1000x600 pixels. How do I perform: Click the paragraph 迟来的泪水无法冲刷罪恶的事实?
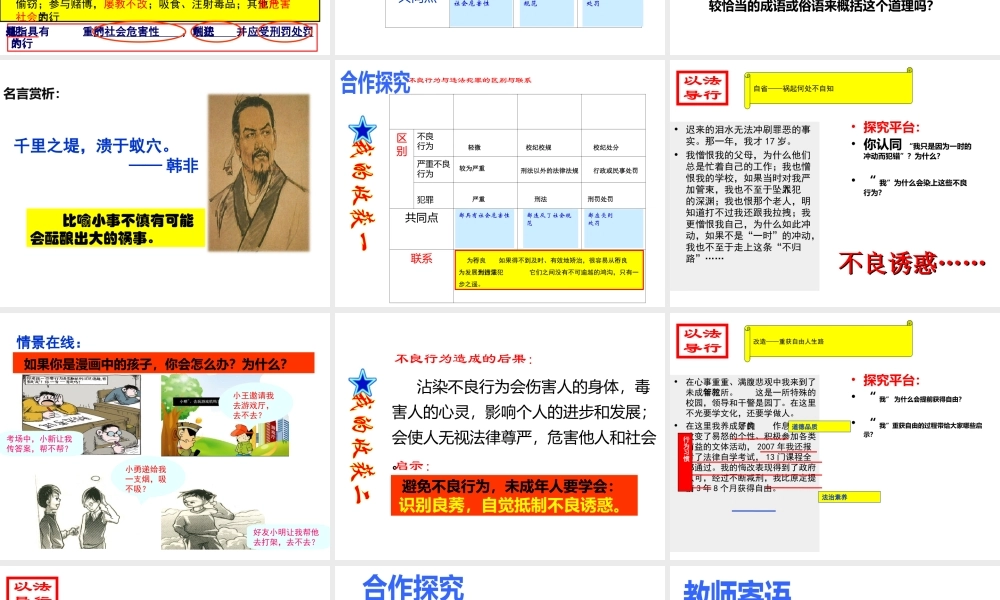click(748, 135)
